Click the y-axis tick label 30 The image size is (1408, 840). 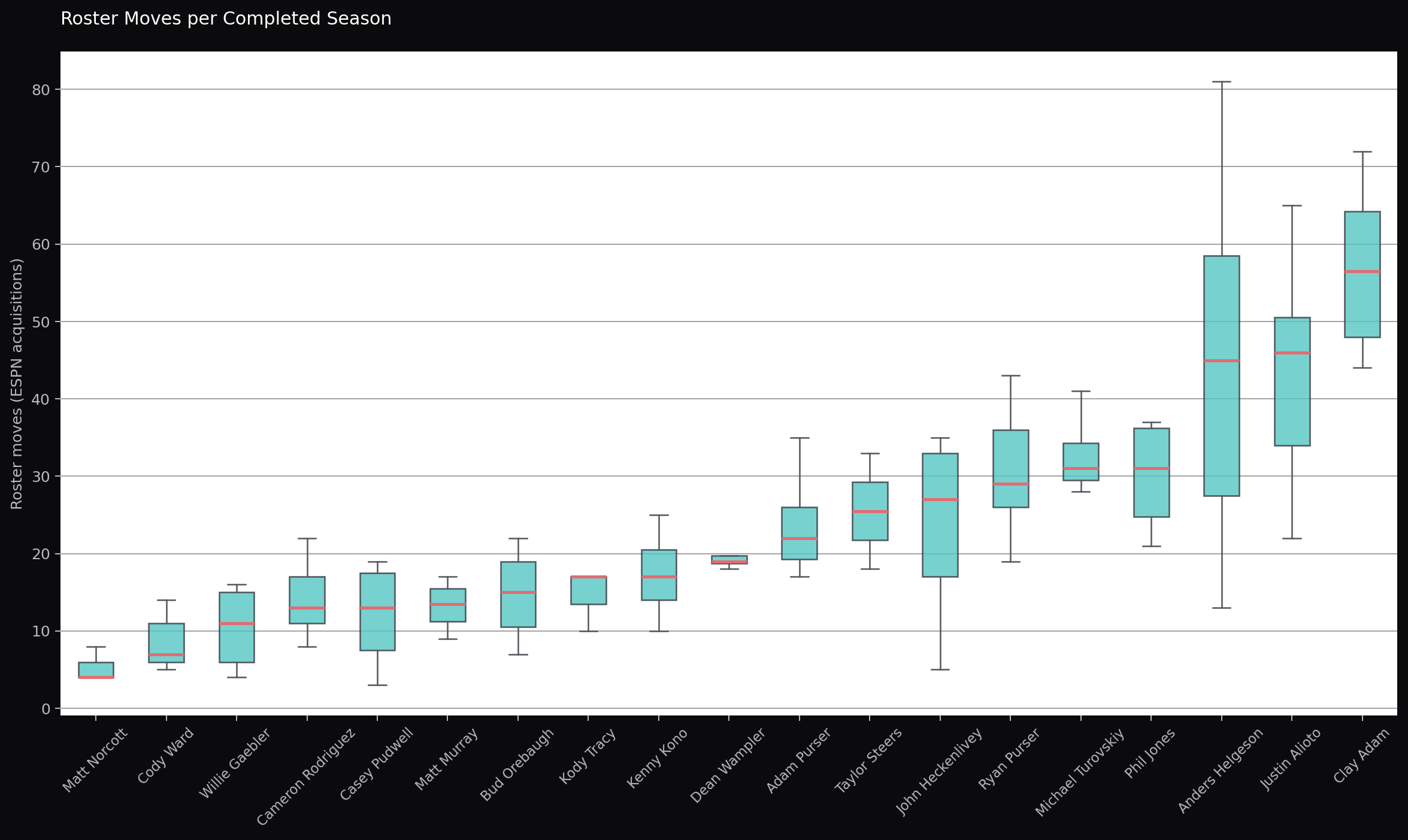tap(40, 477)
